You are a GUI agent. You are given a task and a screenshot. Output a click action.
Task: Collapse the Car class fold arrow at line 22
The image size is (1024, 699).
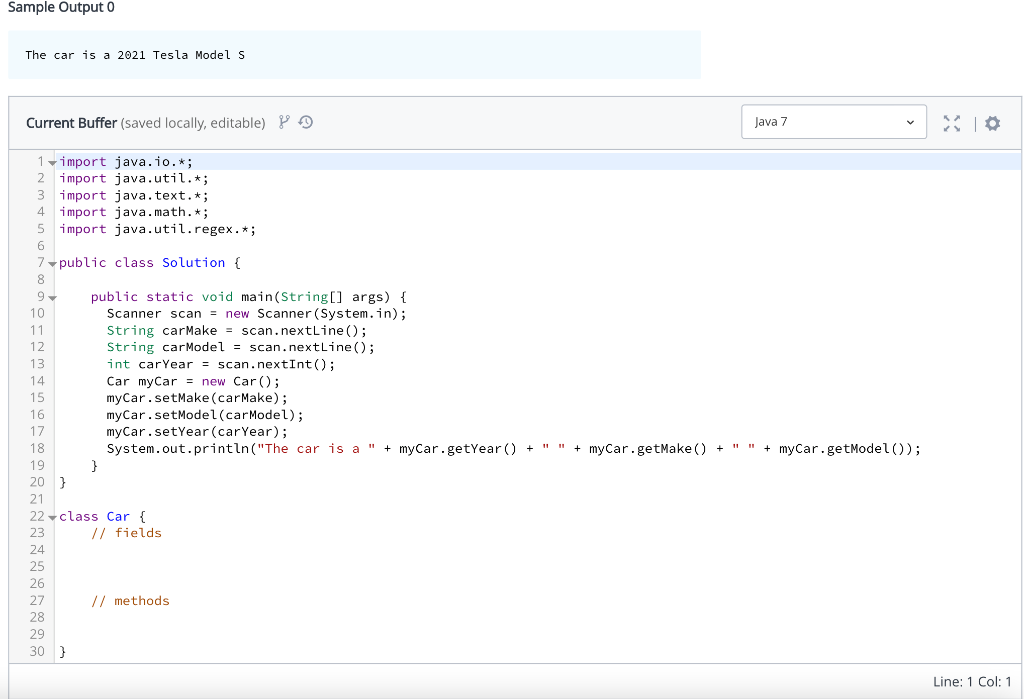[52, 517]
